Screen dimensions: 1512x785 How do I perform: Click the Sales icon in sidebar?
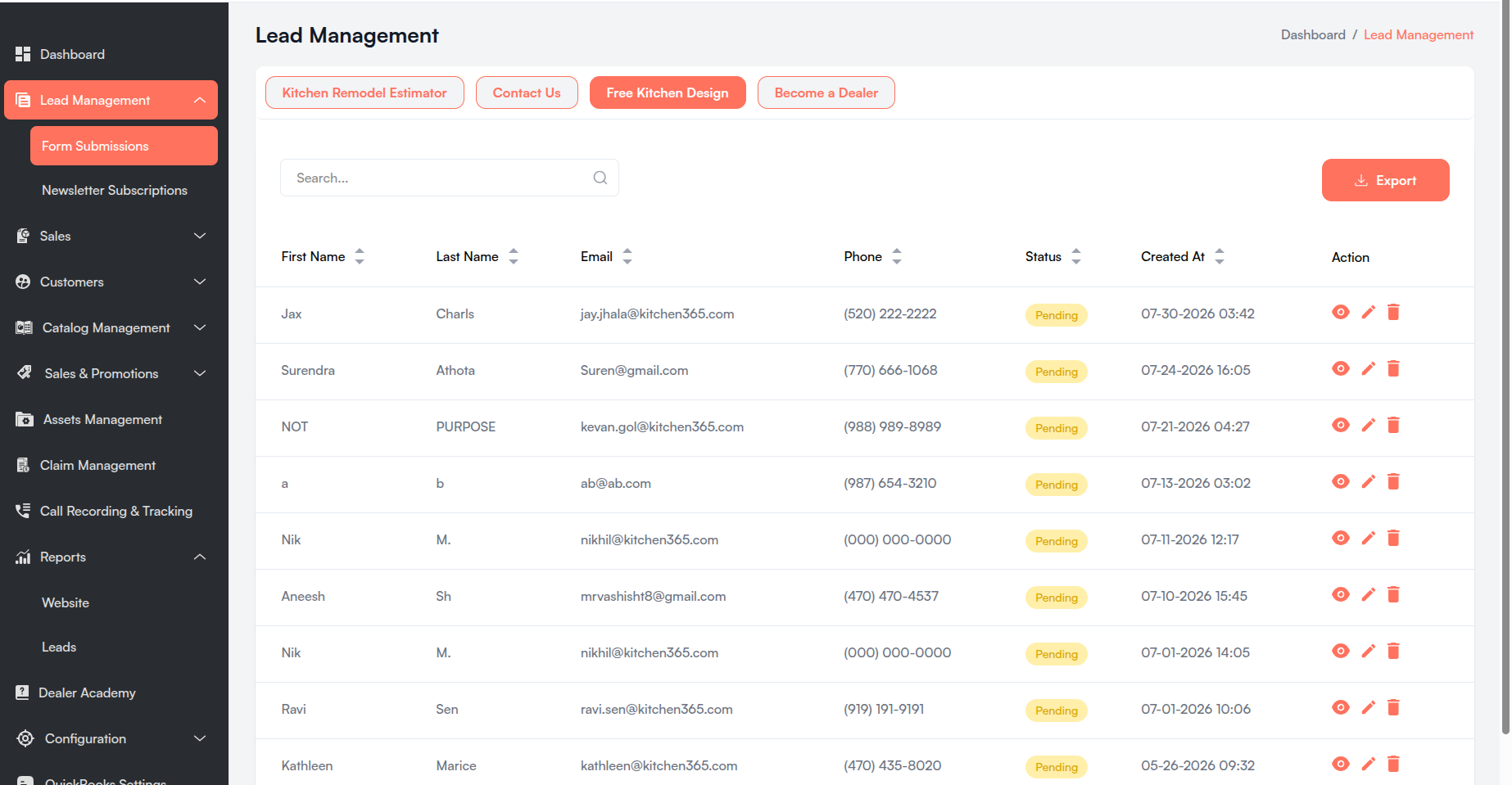(x=23, y=236)
